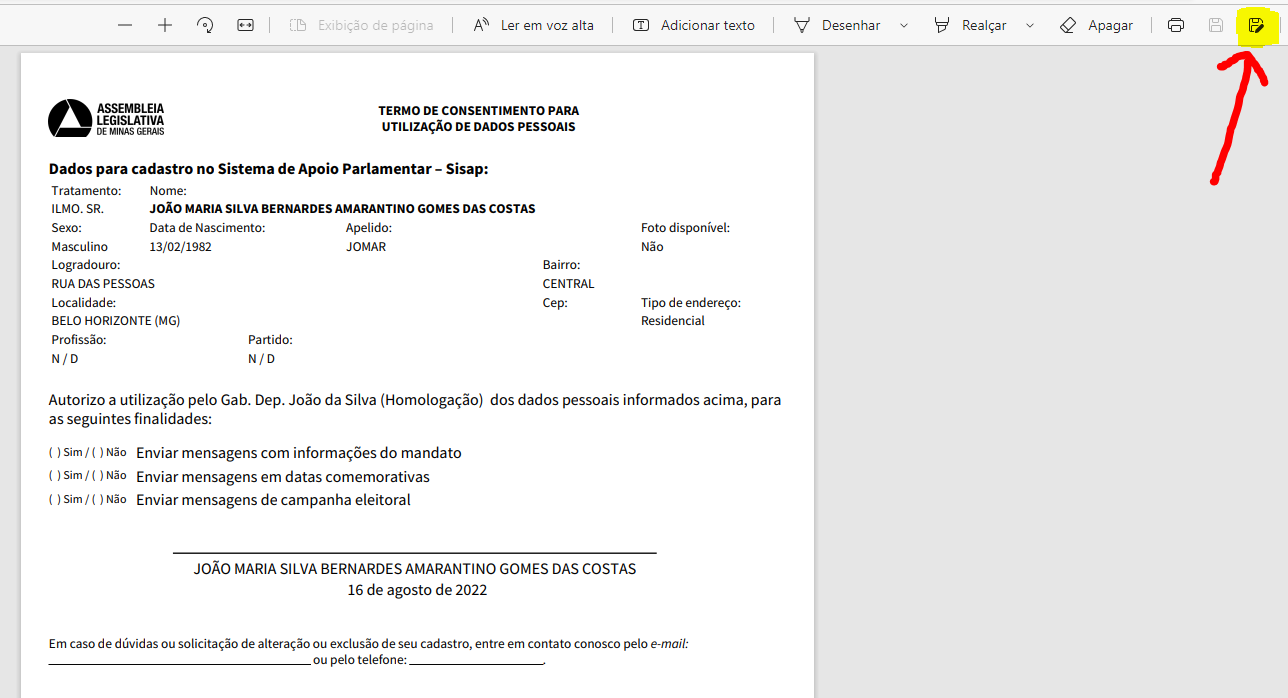The image size is (1288, 698).
Task: Expand the Desenhar options dropdown arrow
Action: coord(904,25)
